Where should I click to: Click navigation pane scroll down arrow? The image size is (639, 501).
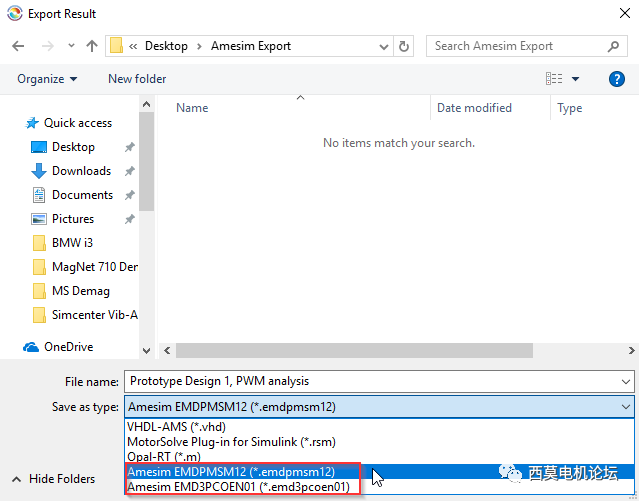[x=146, y=351]
